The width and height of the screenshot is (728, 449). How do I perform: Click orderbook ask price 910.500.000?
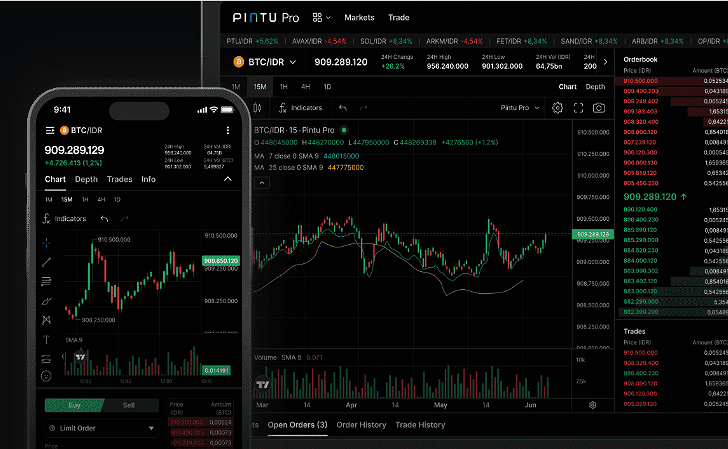(x=640, y=81)
